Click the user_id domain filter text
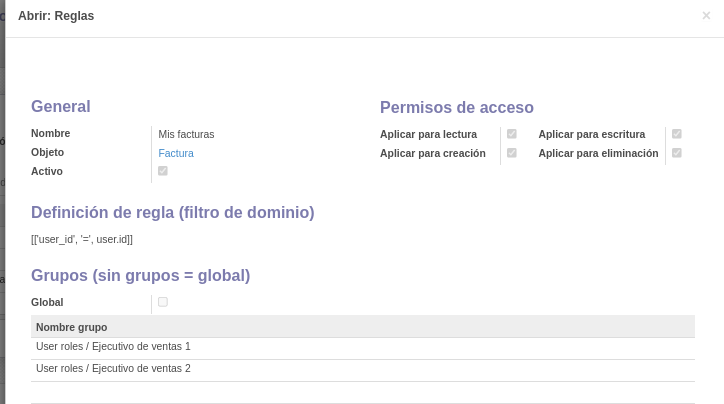The width and height of the screenshot is (724, 404). point(82,239)
